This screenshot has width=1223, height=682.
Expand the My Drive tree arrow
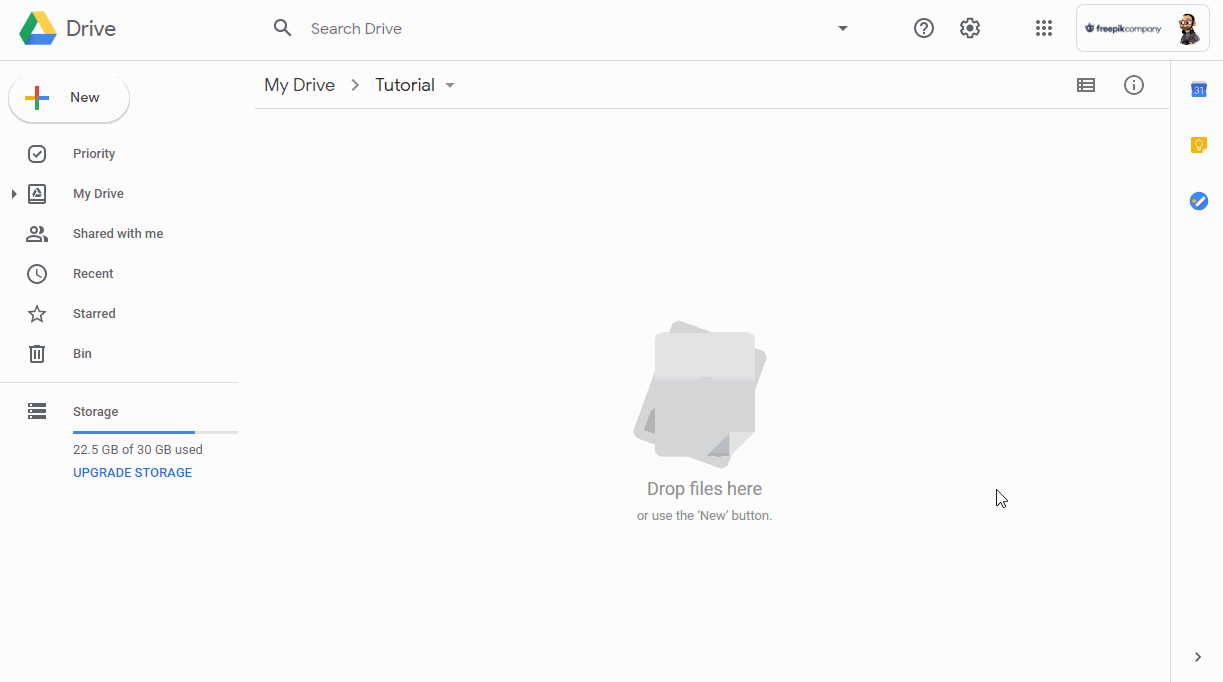tap(14, 194)
